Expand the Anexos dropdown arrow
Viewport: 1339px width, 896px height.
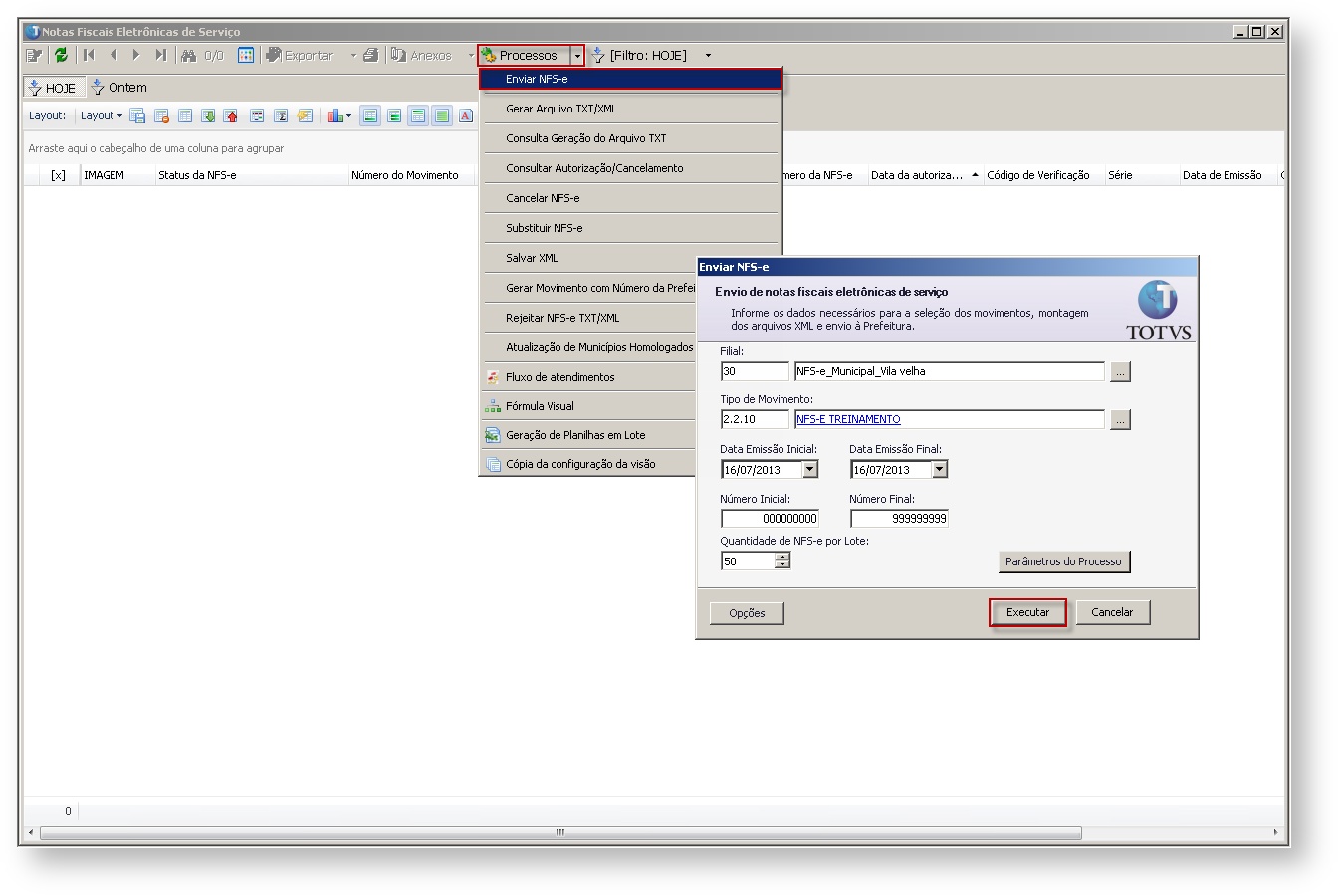pyautogui.click(x=471, y=56)
